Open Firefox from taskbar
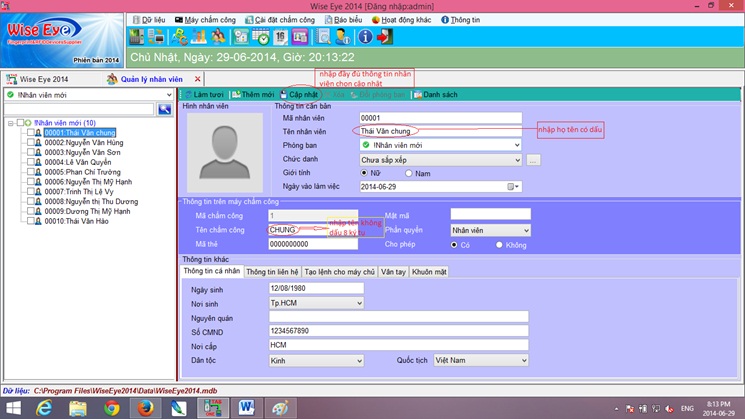 pyautogui.click(x=145, y=408)
